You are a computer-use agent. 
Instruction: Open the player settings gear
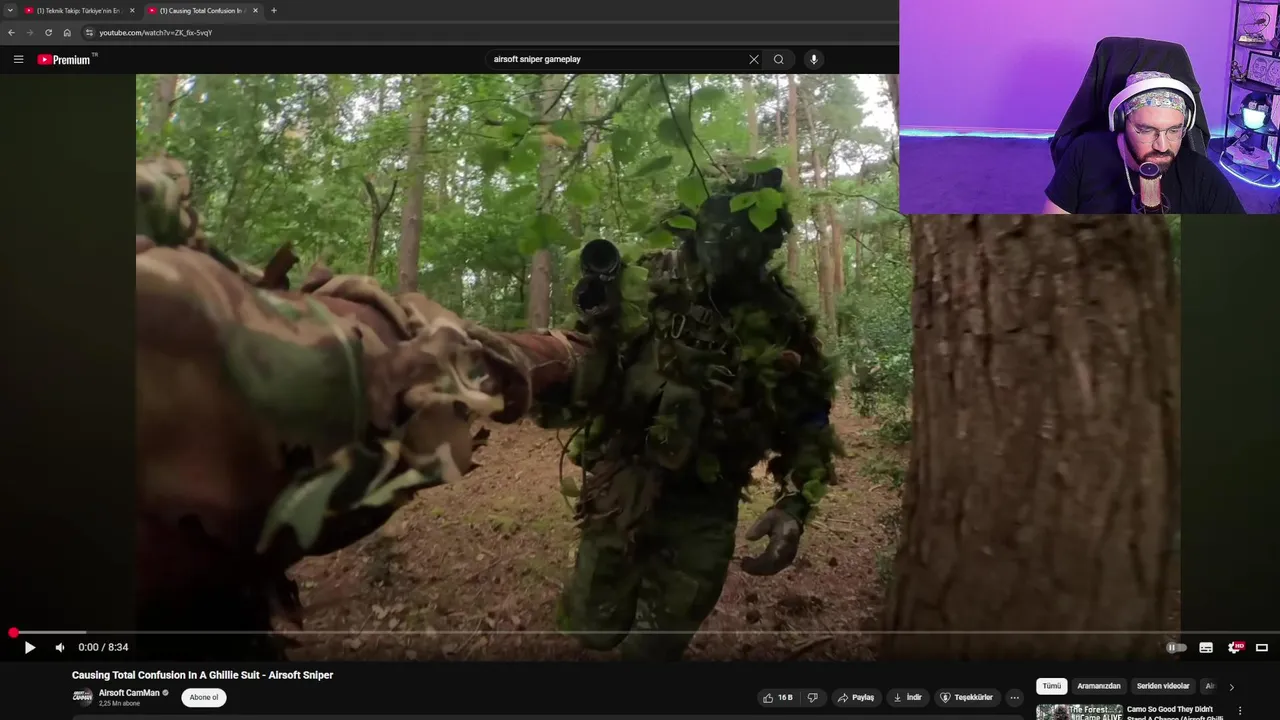point(1235,648)
